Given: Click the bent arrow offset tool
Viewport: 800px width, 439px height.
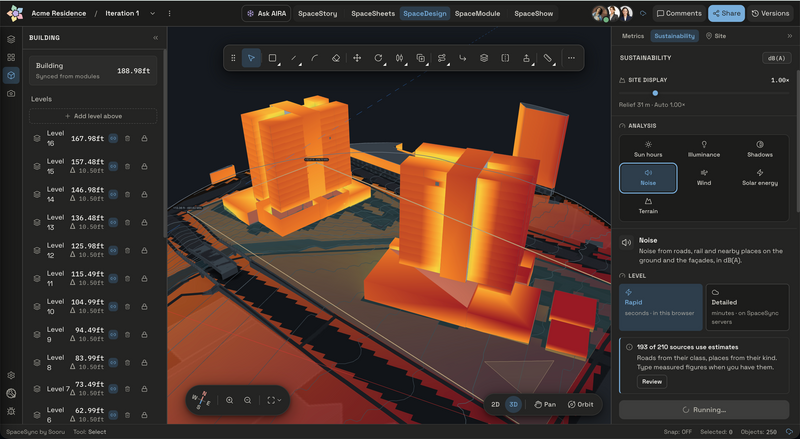Looking at the screenshot, I should click(x=463, y=58).
